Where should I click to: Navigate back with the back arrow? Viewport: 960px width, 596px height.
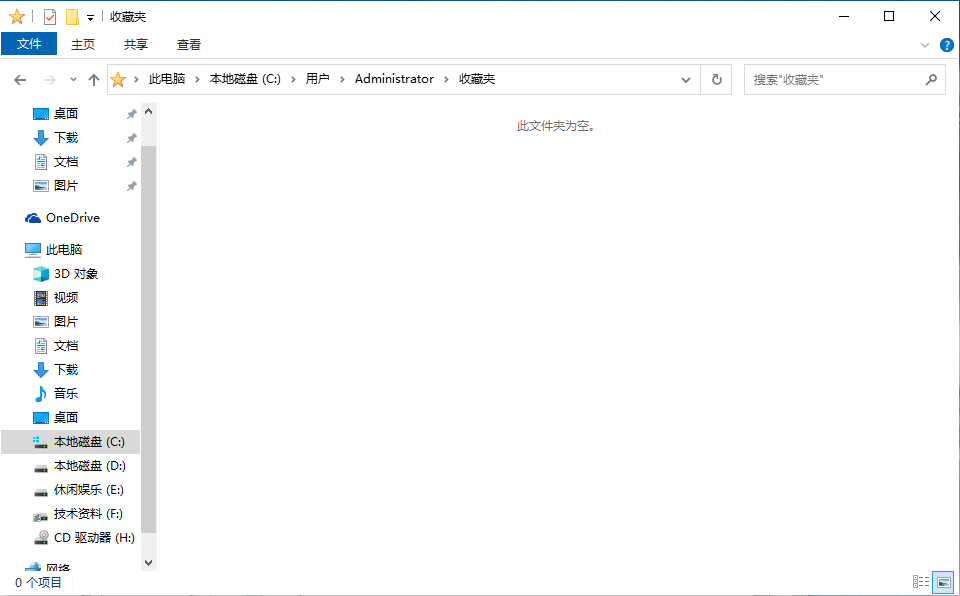pyautogui.click(x=20, y=80)
